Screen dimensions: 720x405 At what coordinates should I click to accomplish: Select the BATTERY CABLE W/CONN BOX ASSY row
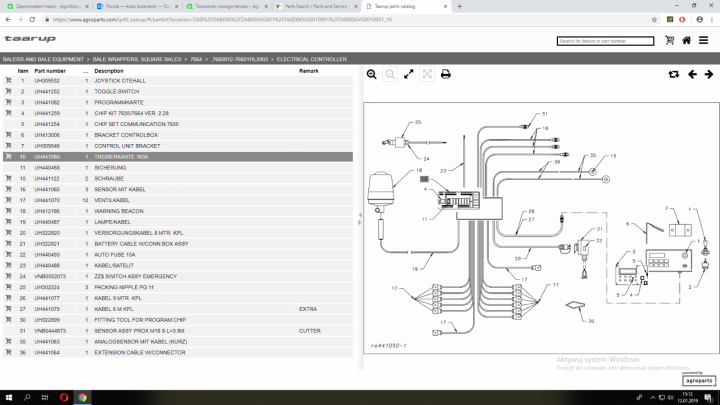140,244
